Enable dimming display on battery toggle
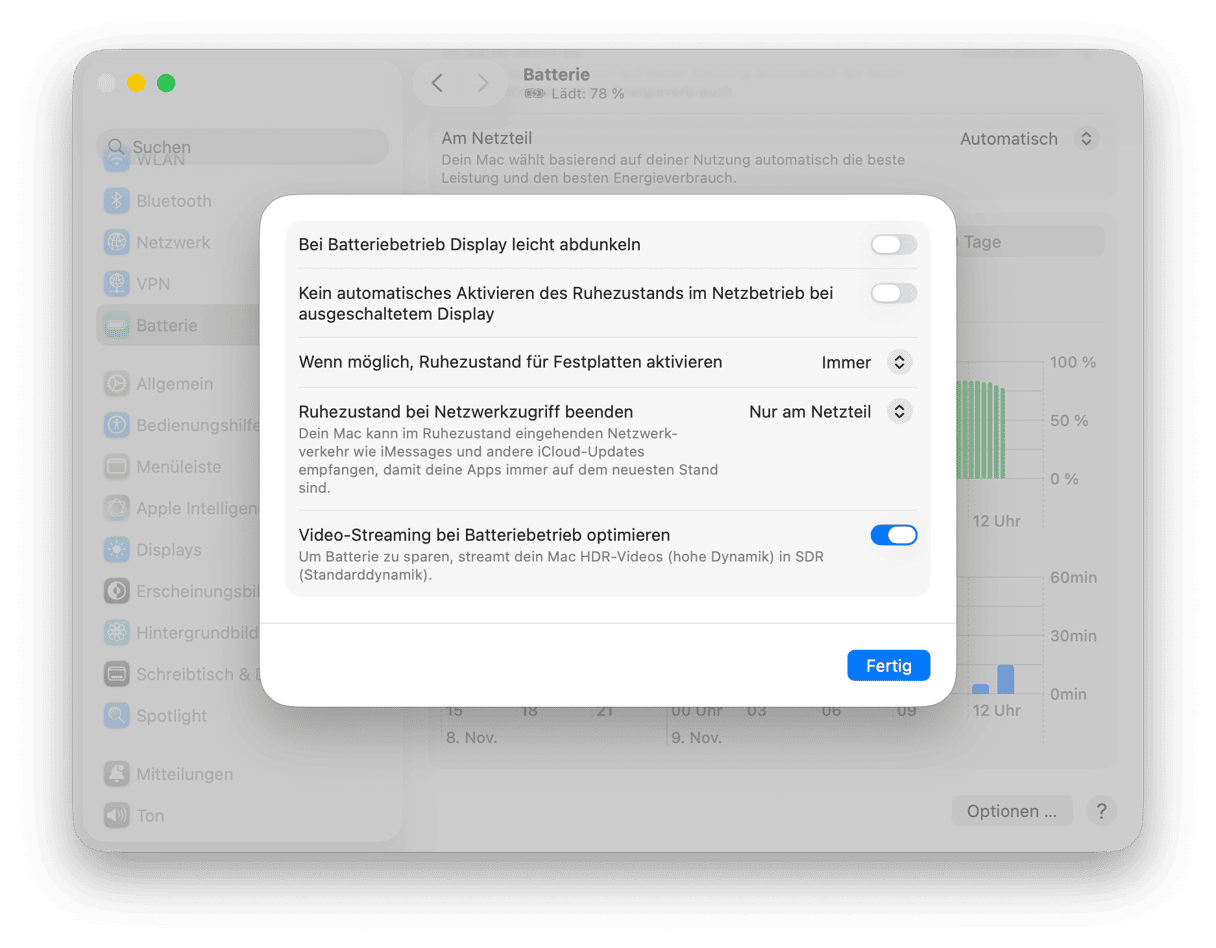 [893, 245]
